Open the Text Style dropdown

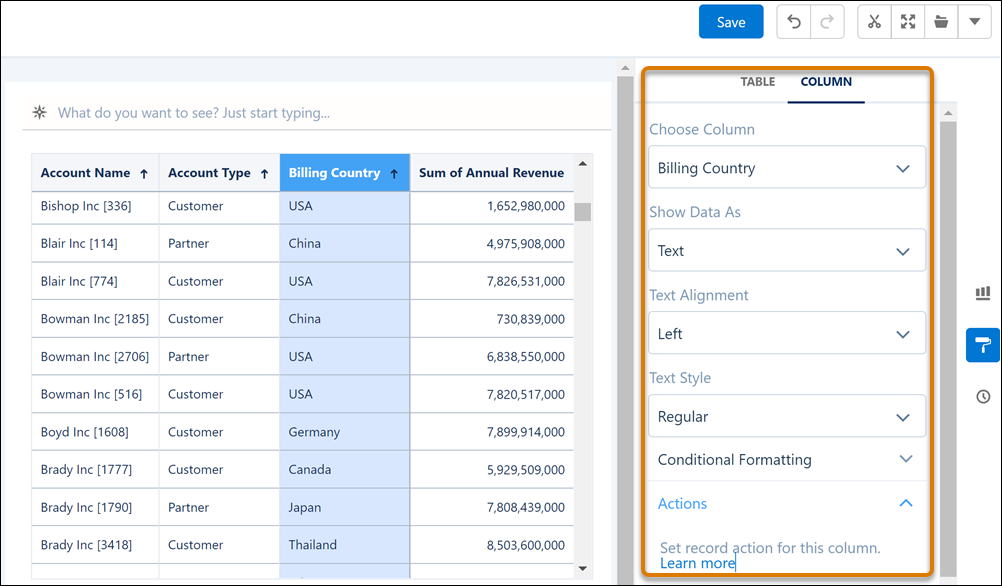pyautogui.click(x=786, y=417)
